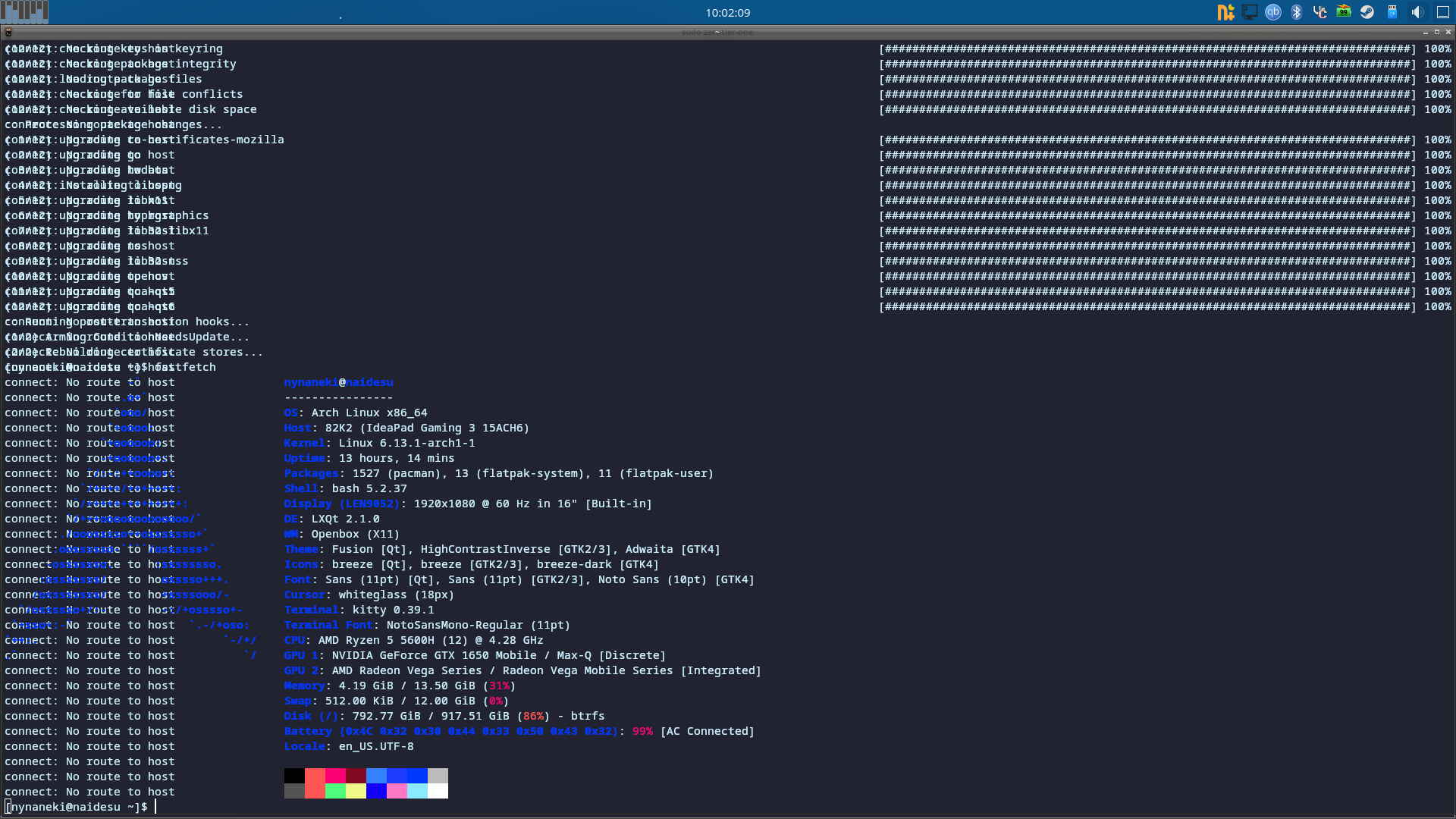
Task: Click the kitty window menu icon
Action: [8, 32]
